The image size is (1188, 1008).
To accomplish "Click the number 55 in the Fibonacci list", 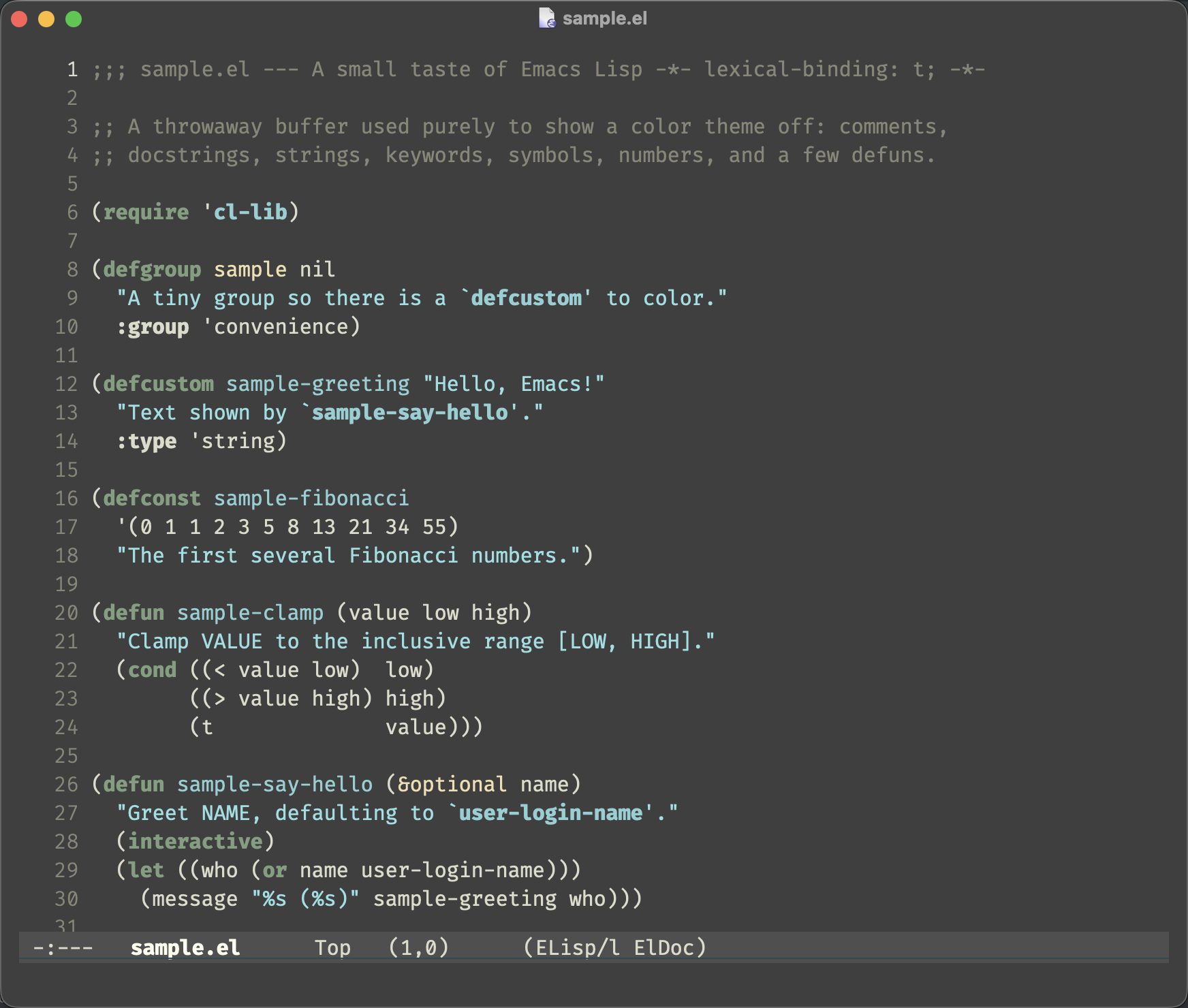I will pos(434,526).
